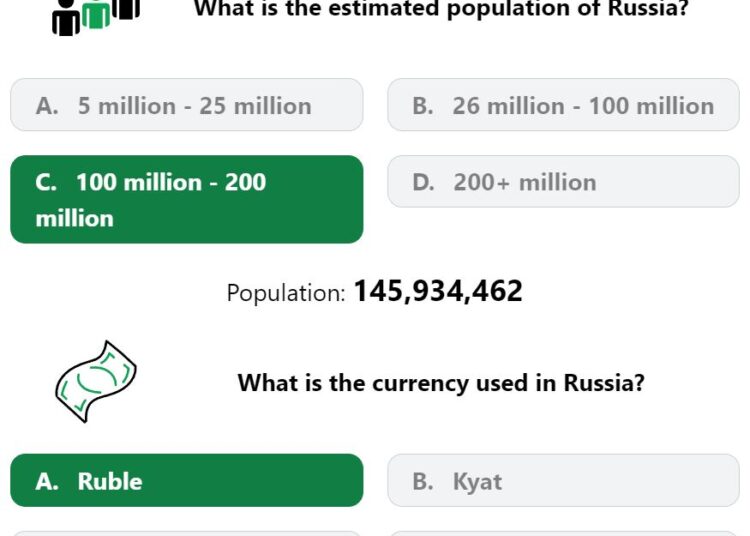Select the partially visible option below Kyat
Viewport: 750px width, 536px height.
click(x=563, y=533)
